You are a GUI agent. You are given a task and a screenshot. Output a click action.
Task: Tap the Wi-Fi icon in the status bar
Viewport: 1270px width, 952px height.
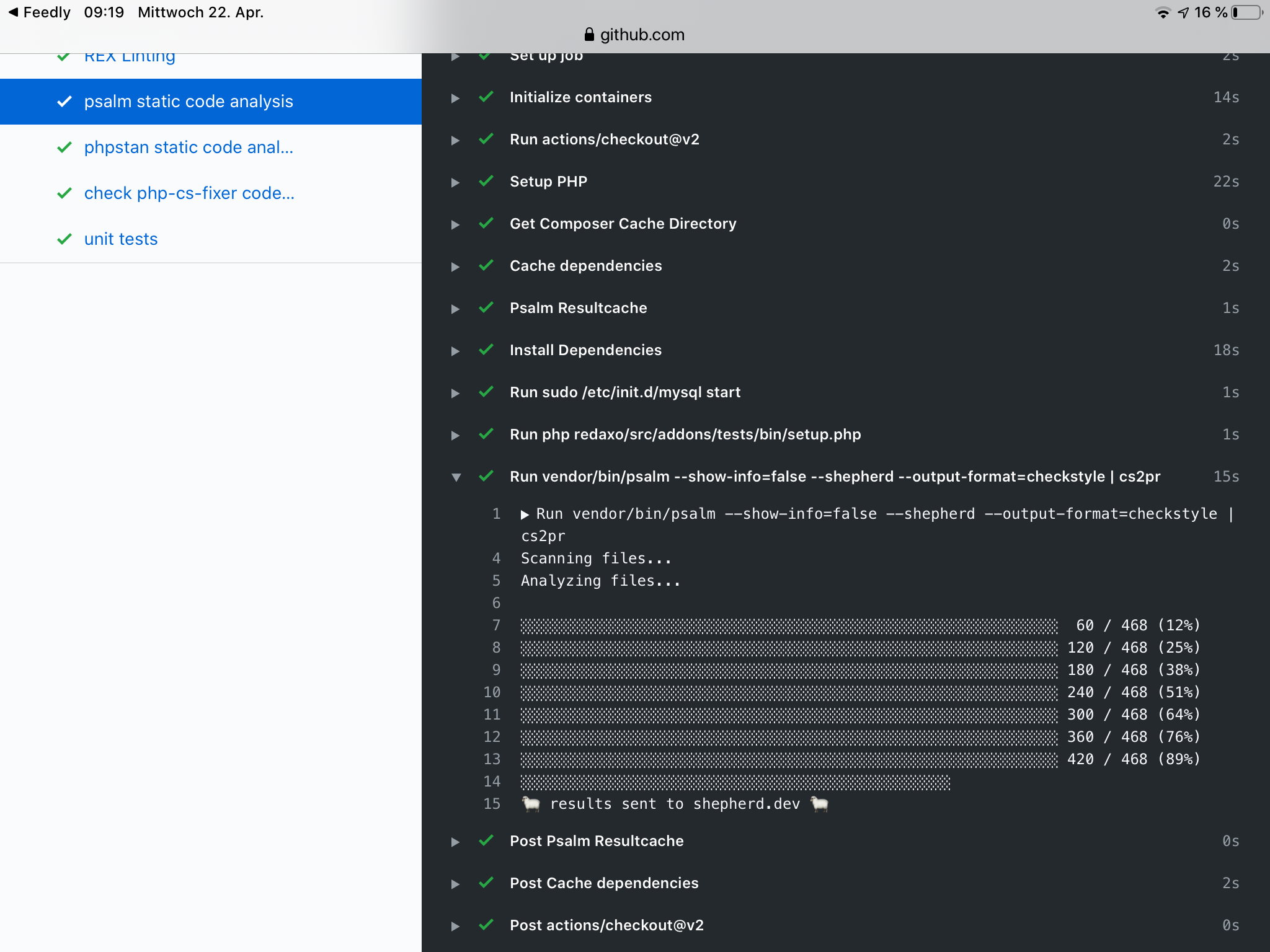(x=1163, y=11)
